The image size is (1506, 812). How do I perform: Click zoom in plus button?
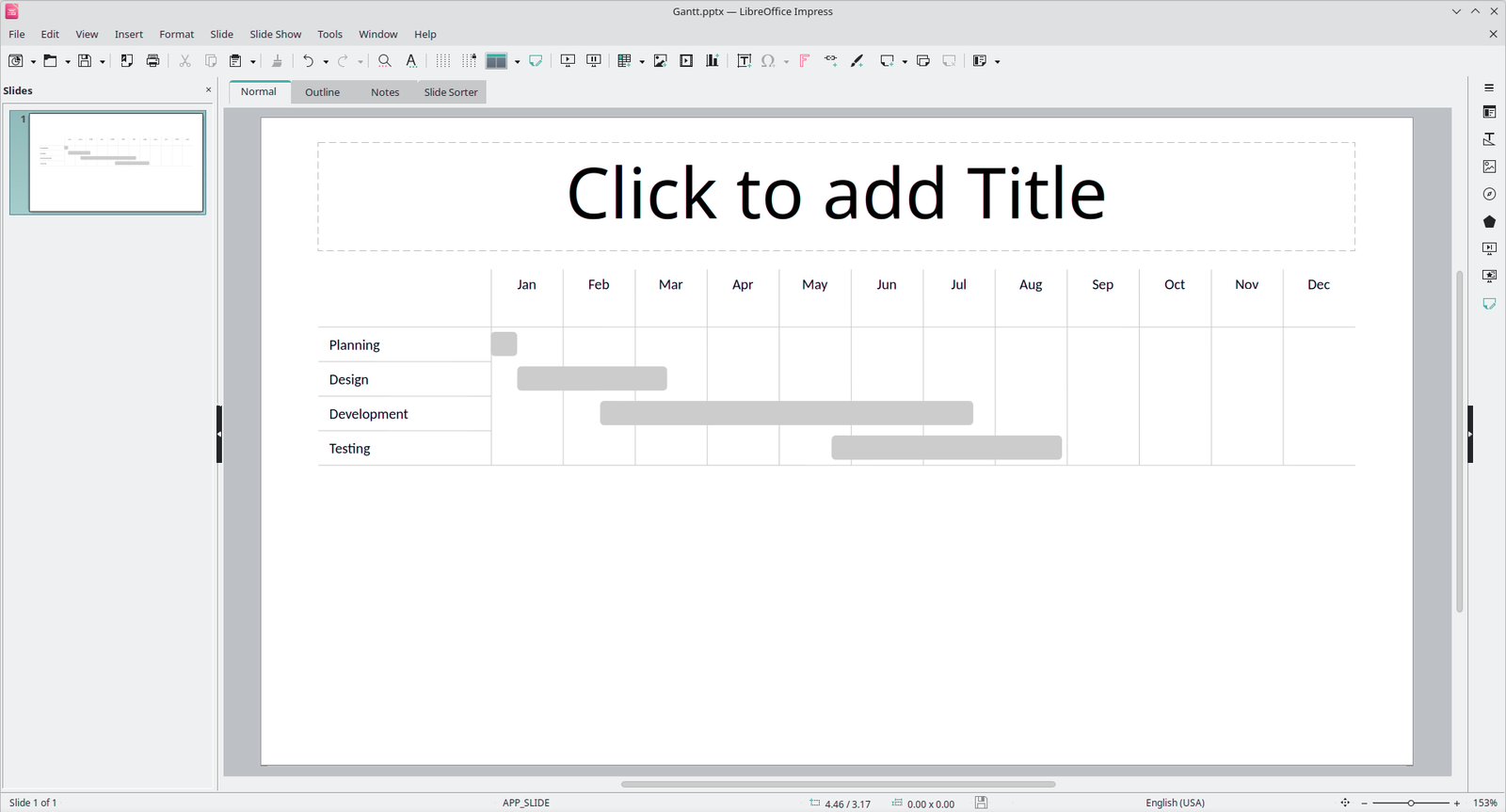[1457, 803]
